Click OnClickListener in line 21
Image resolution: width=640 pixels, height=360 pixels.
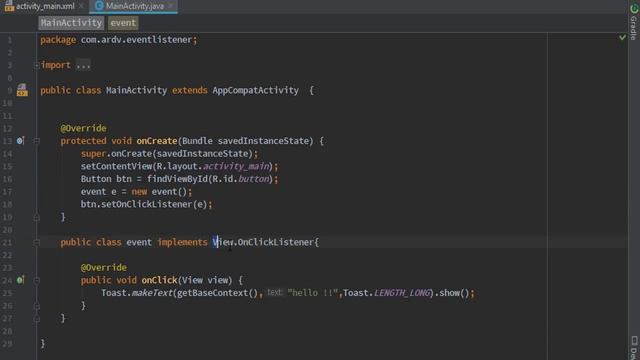tap(276, 242)
